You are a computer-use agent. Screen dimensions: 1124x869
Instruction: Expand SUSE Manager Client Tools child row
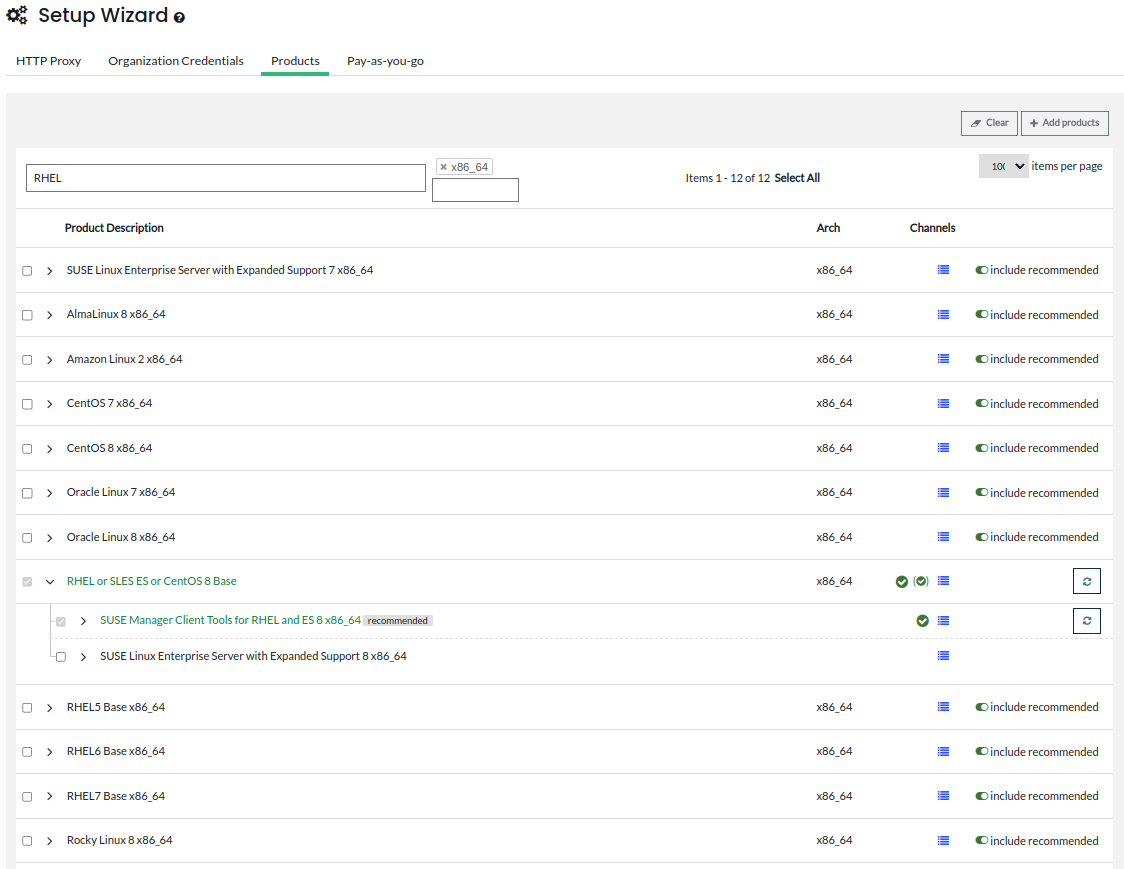click(x=83, y=621)
